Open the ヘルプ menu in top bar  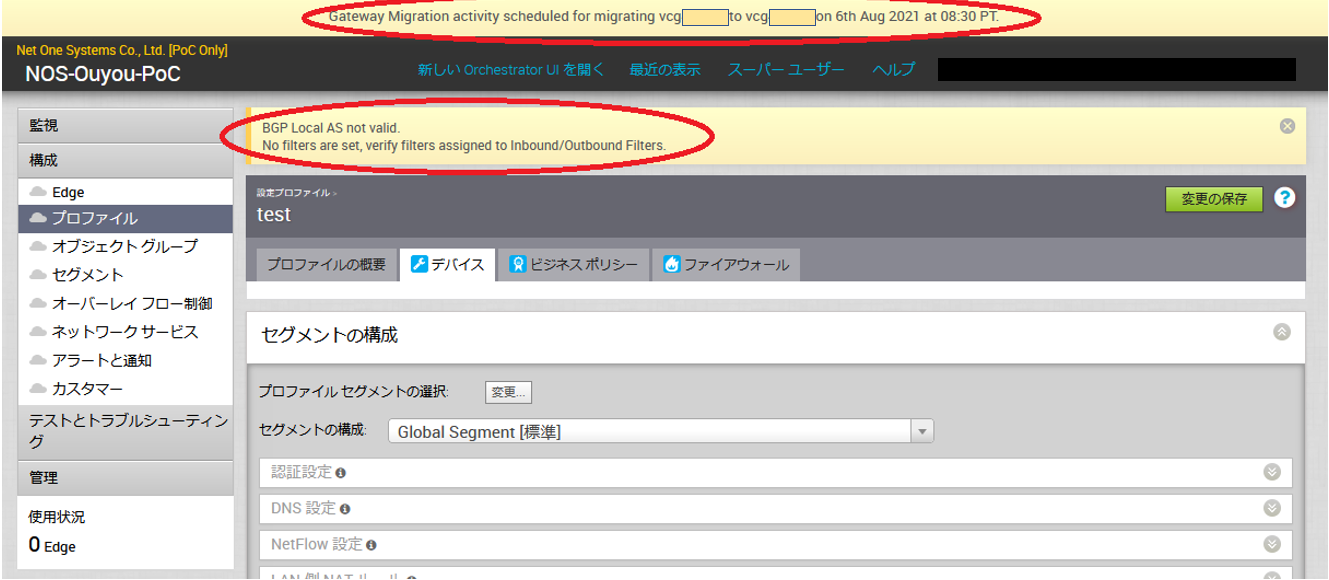click(893, 70)
